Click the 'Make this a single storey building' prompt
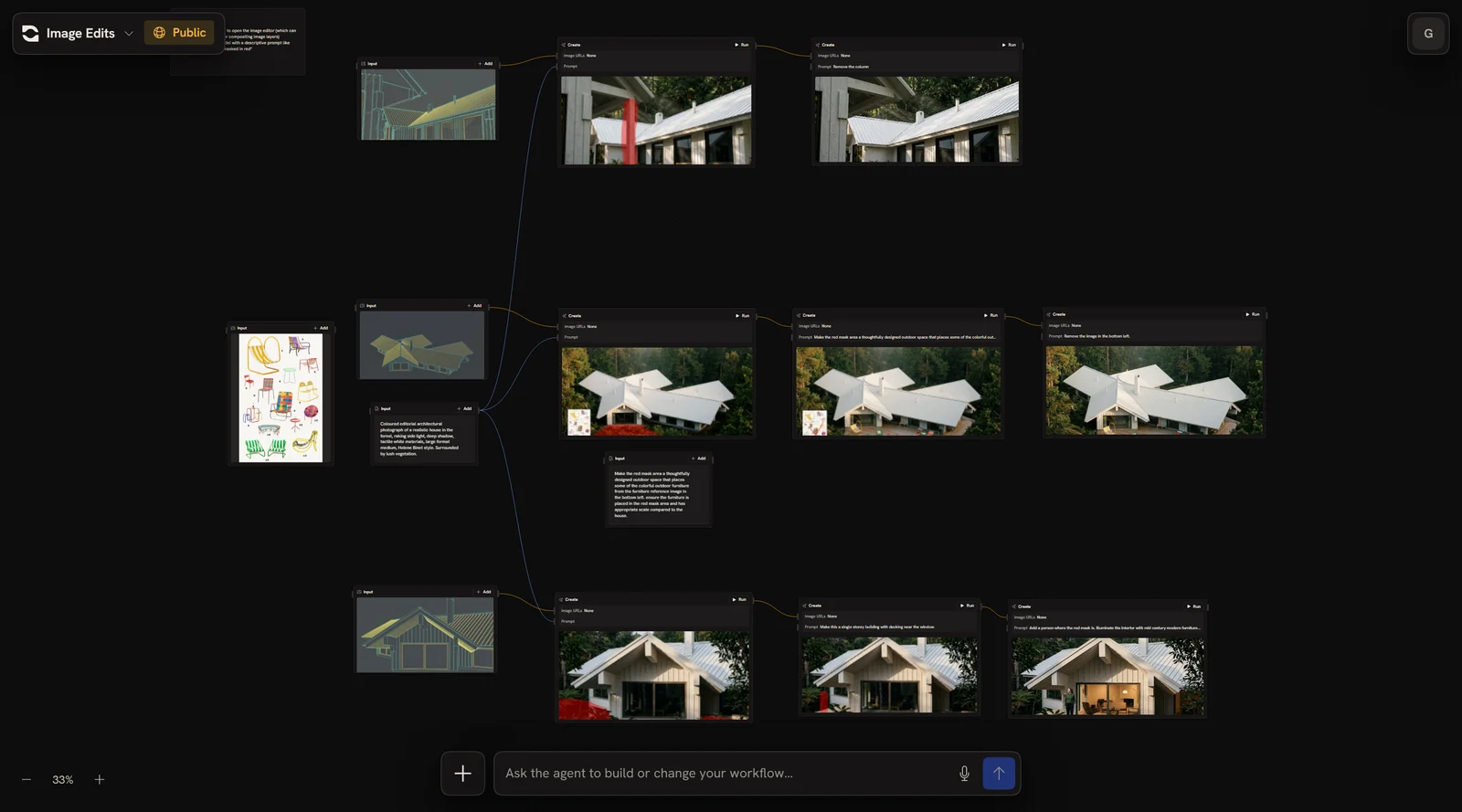 click(877, 627)
